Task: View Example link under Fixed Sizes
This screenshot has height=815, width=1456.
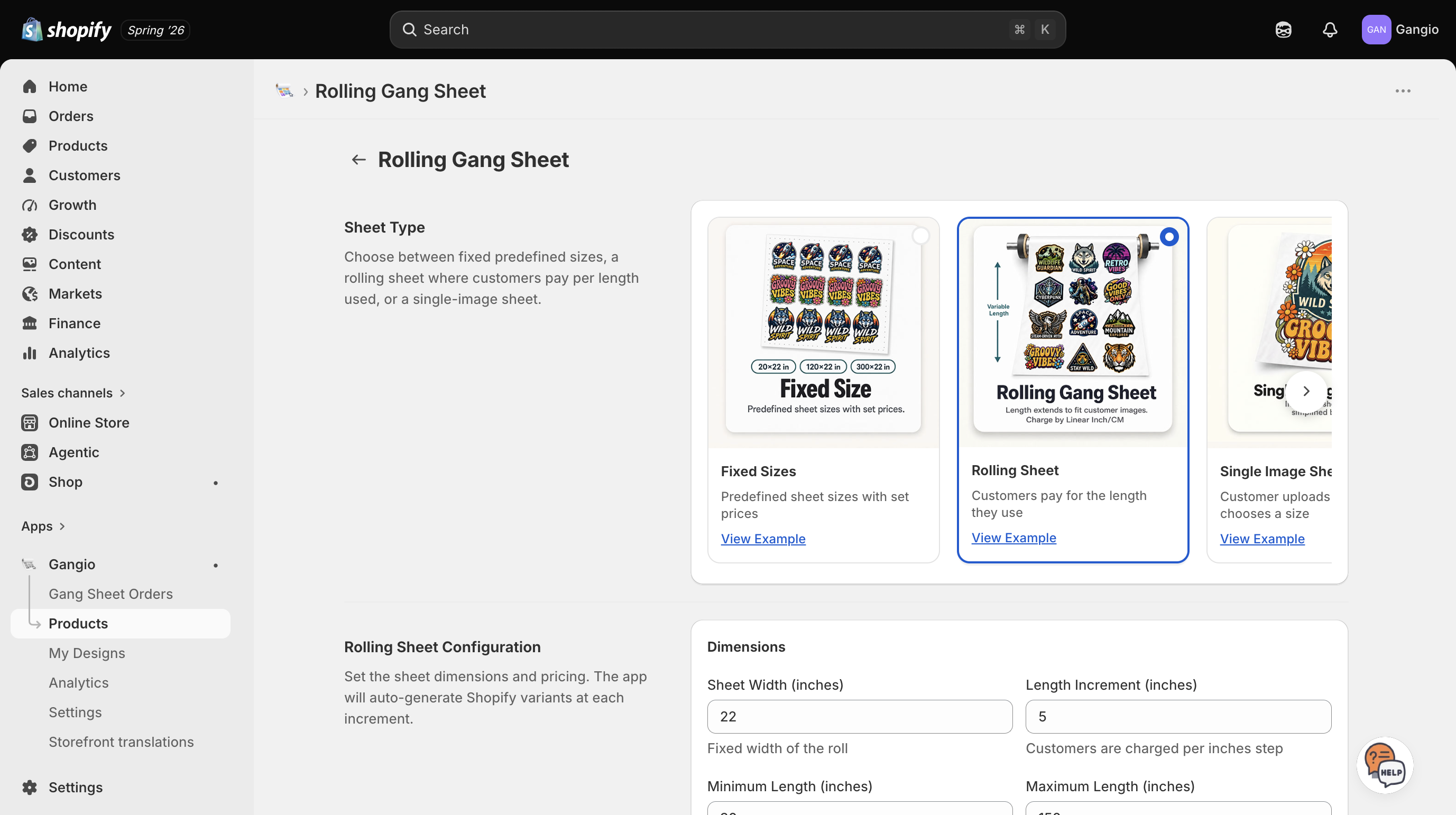Action: pyautogui.click(x=763, y=539)
